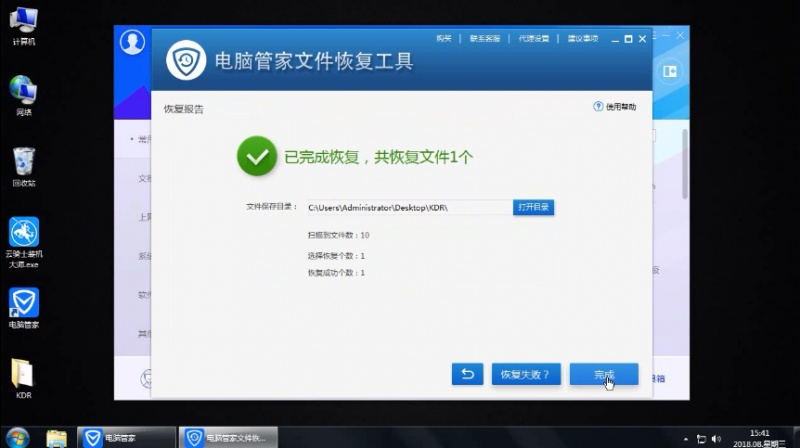Open the 建议事项 menu item
The image size is (800, 448).
(583, 39)
